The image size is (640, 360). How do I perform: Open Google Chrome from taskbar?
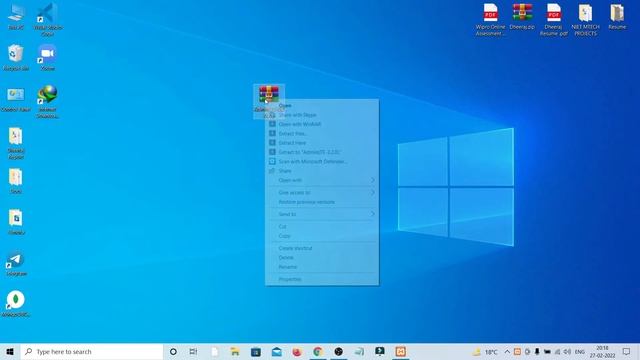click(318, 351)
